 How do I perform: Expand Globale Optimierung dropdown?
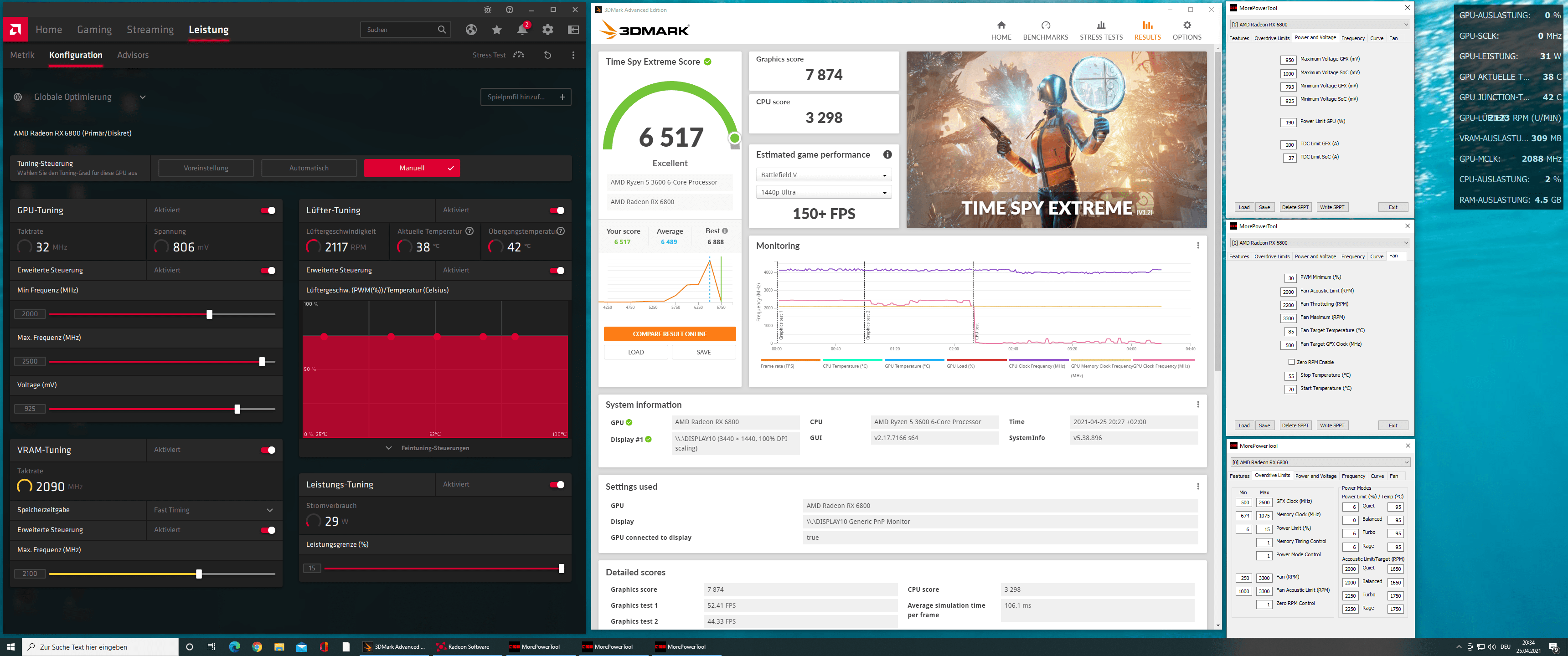coord(142,97)
